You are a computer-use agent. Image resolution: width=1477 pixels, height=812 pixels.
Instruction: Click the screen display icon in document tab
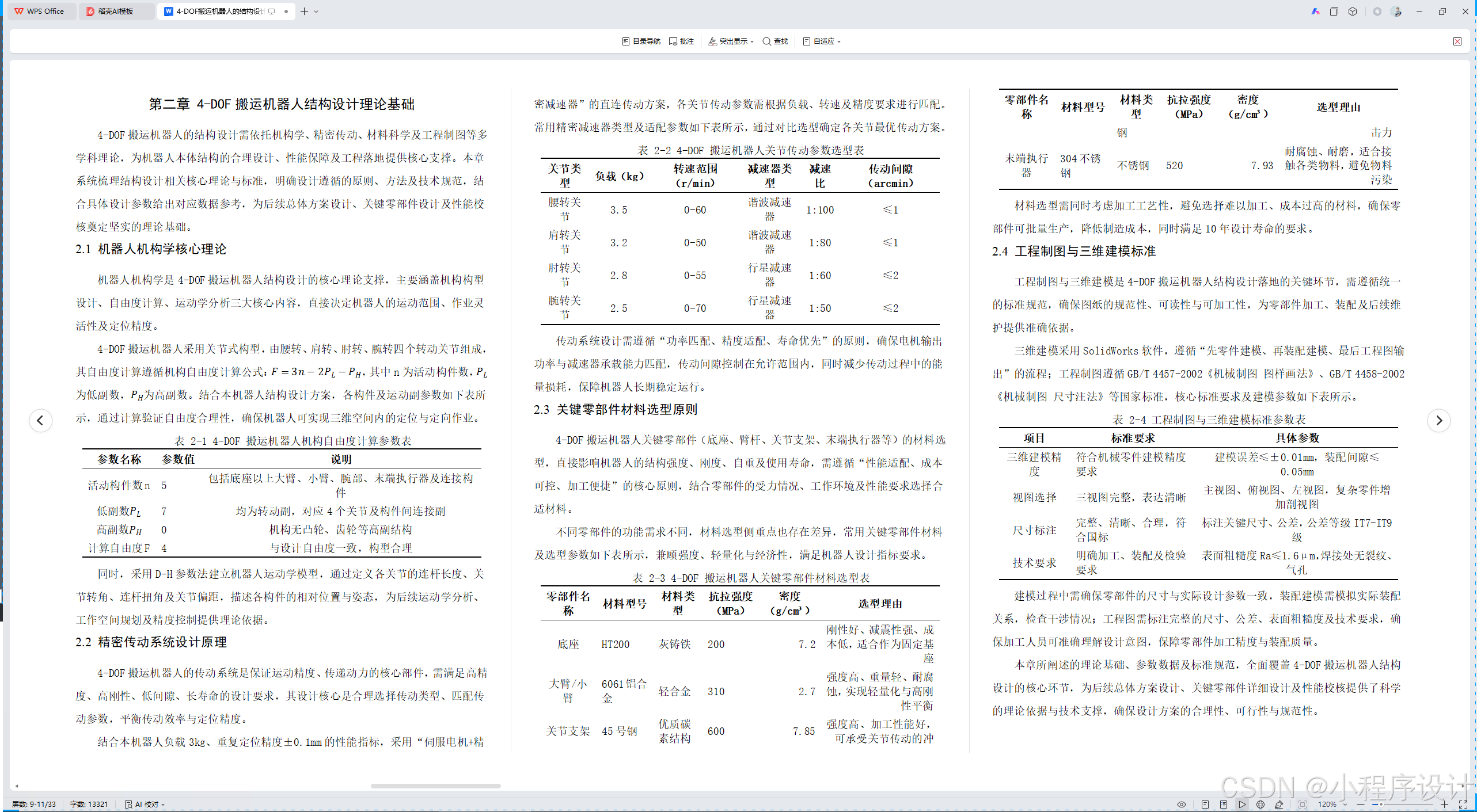(x=272, y=11)
